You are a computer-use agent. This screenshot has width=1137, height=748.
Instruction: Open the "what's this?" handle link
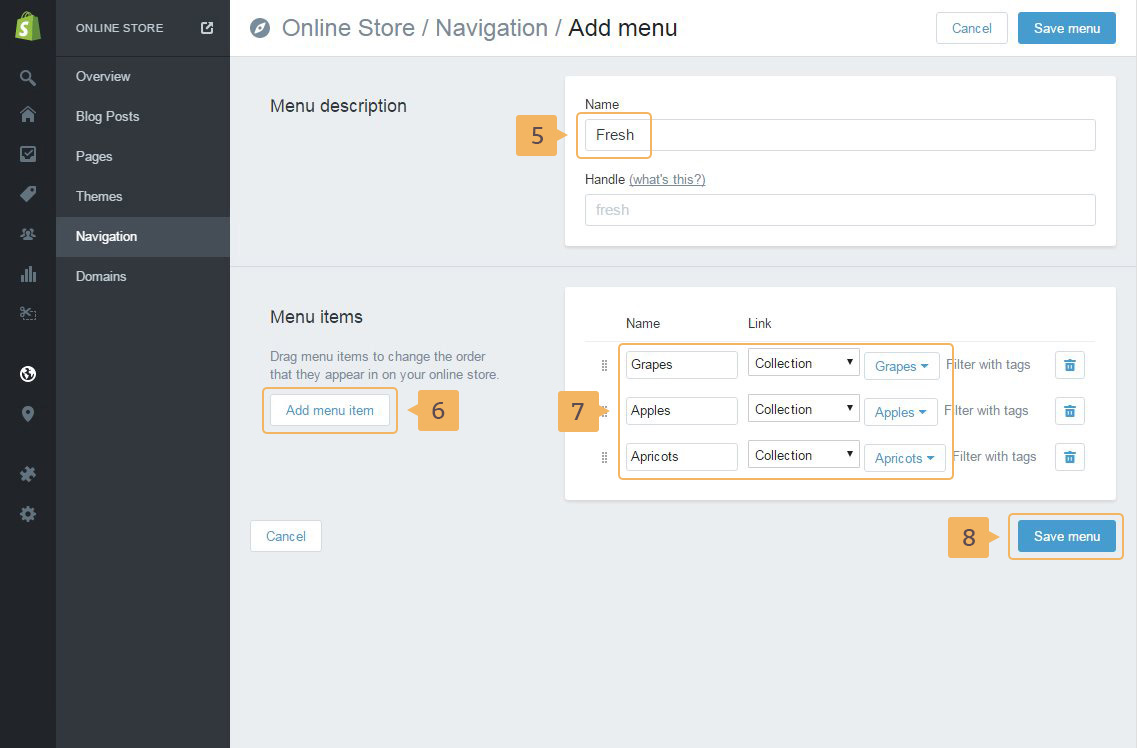pos(667,179)
